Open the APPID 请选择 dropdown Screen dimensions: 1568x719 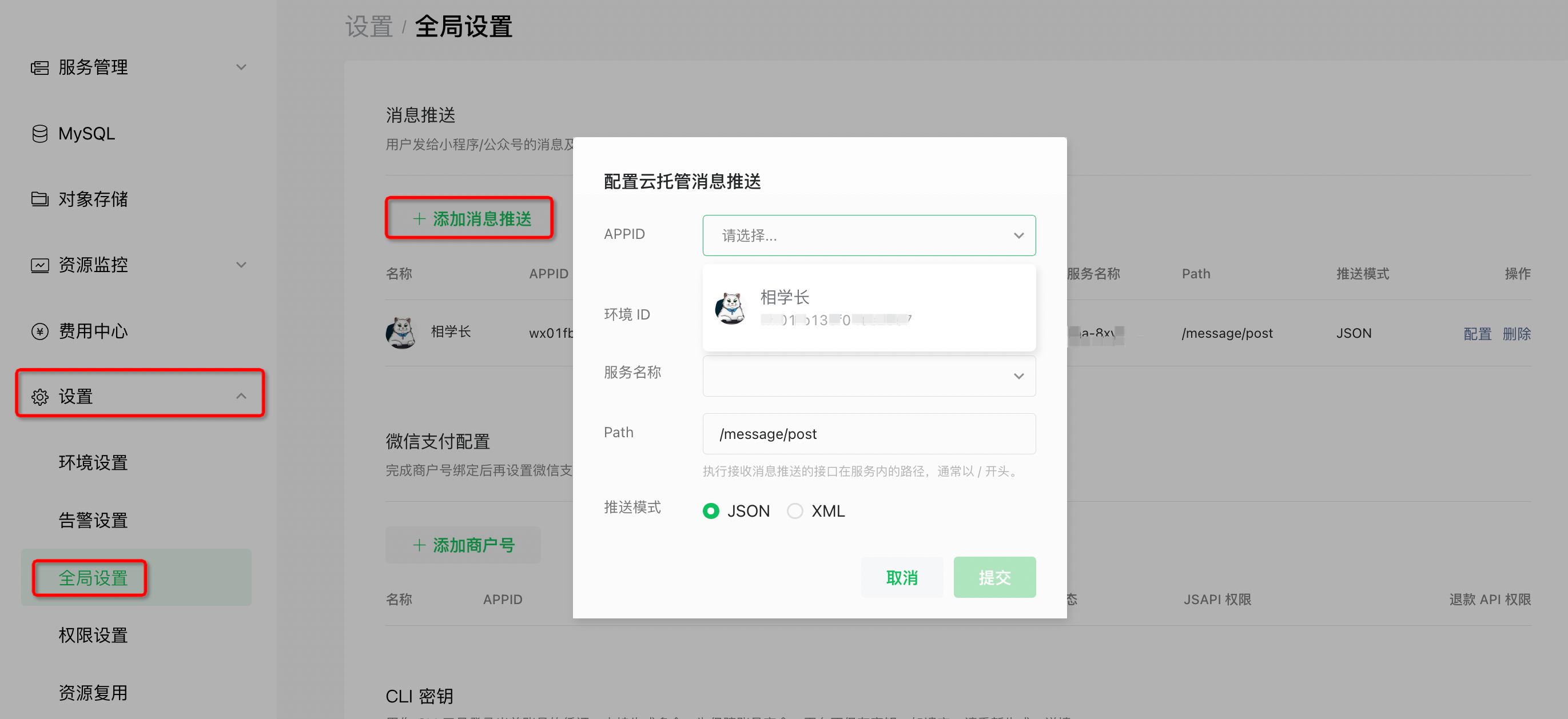click(x=869, y=235)
